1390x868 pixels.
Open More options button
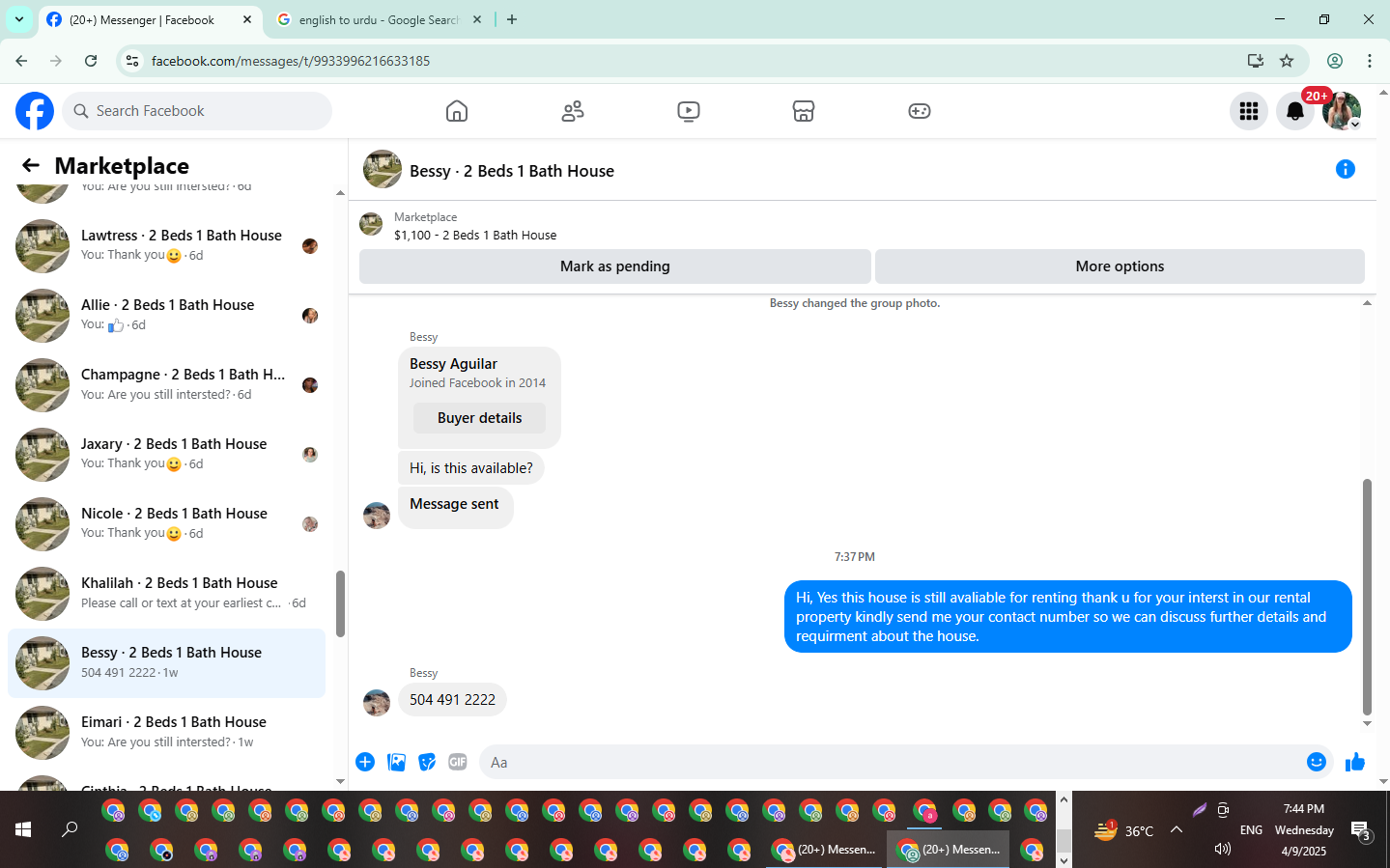(1120, 266)
